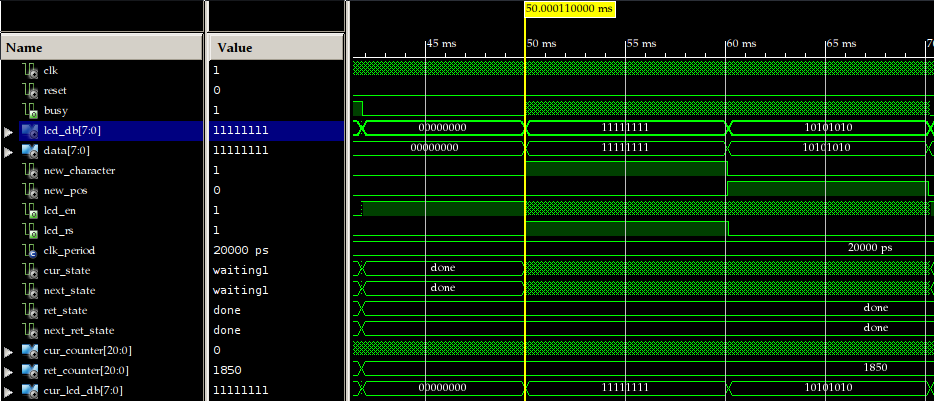The width and height of the screenshot is (934, 401).
Task: Expand the cur_counter[20:0] bus
Action: [9, 351]
